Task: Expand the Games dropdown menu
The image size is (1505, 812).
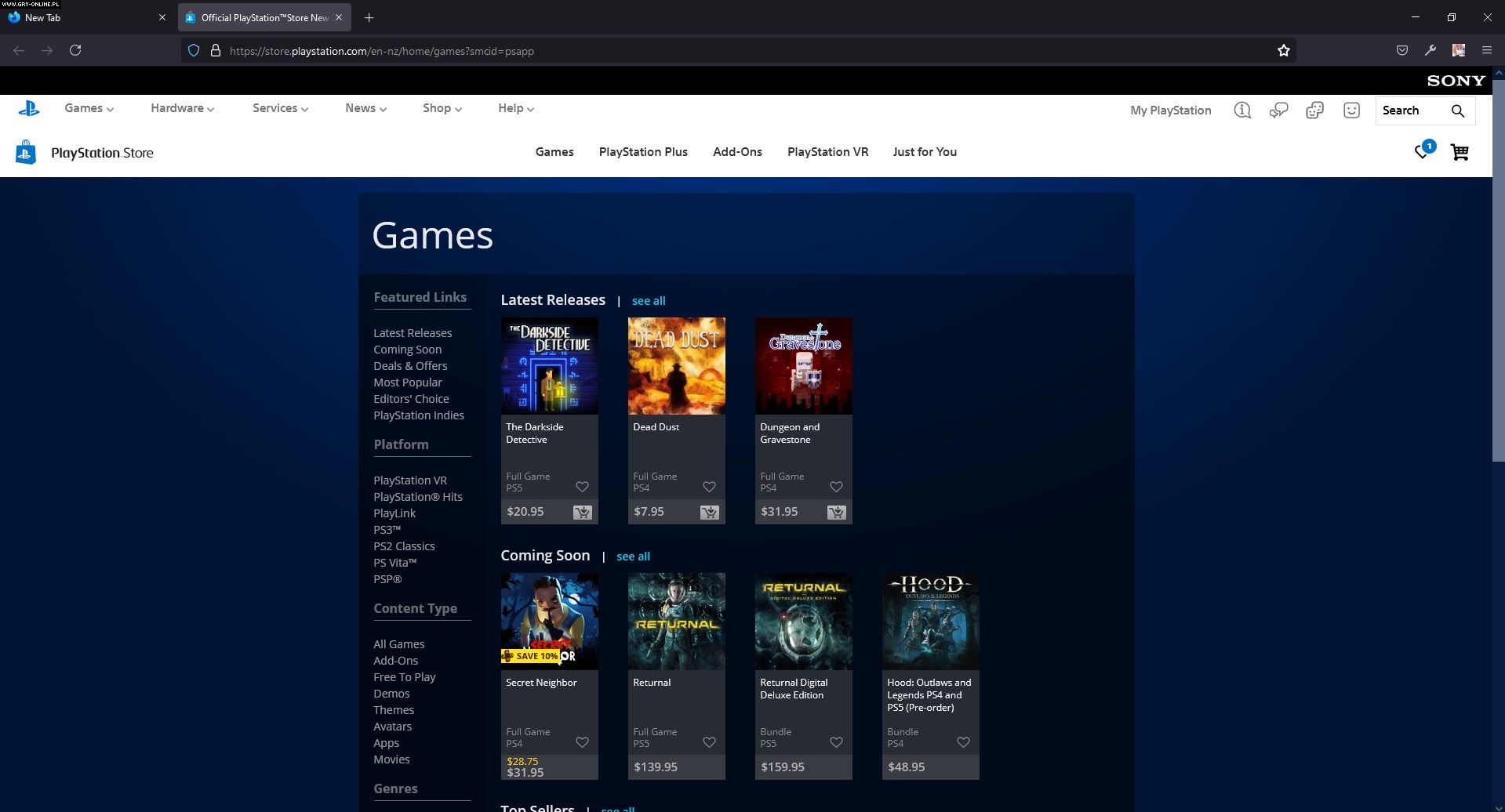Action: [x=89, y=108]
